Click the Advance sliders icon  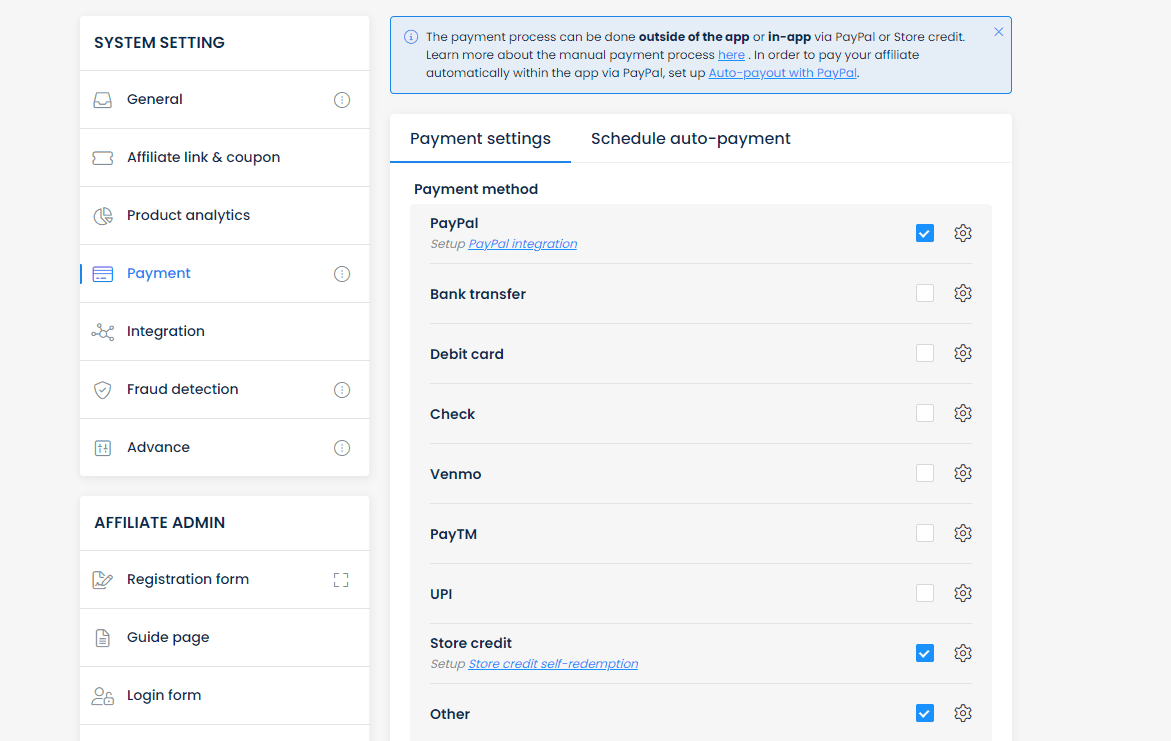(x=102, y=448)
